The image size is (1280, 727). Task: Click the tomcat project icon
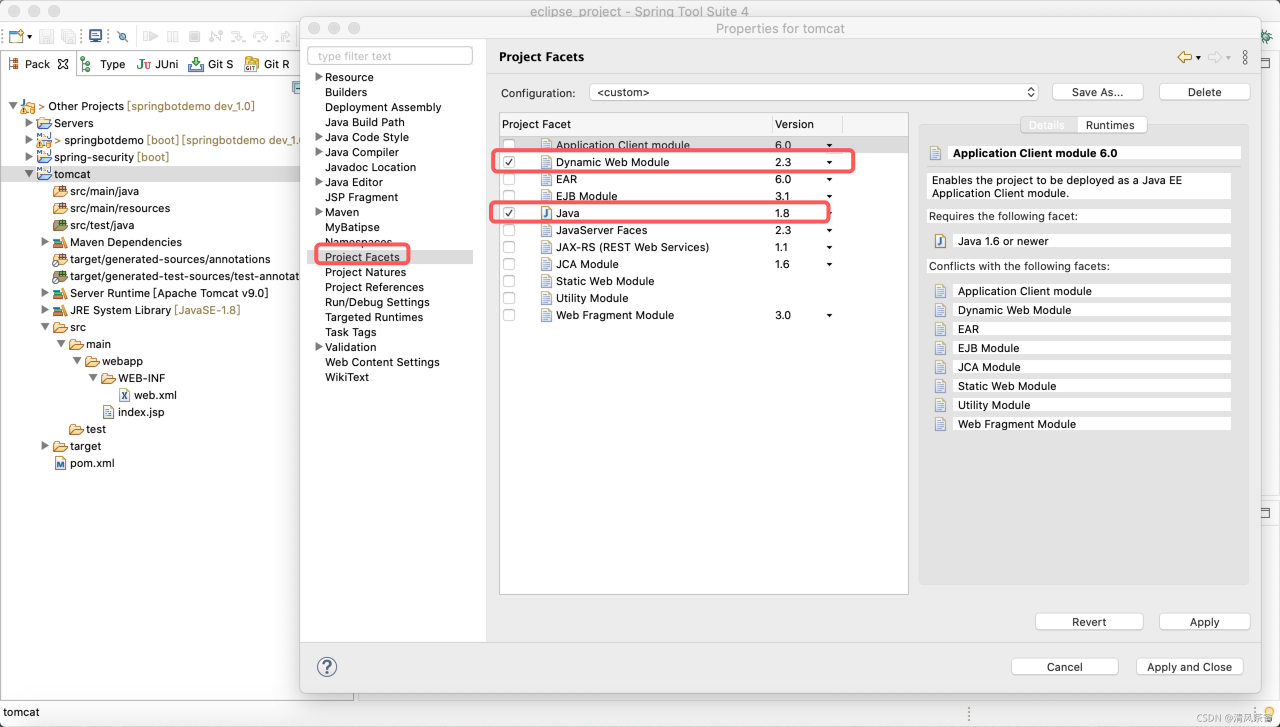44,173
